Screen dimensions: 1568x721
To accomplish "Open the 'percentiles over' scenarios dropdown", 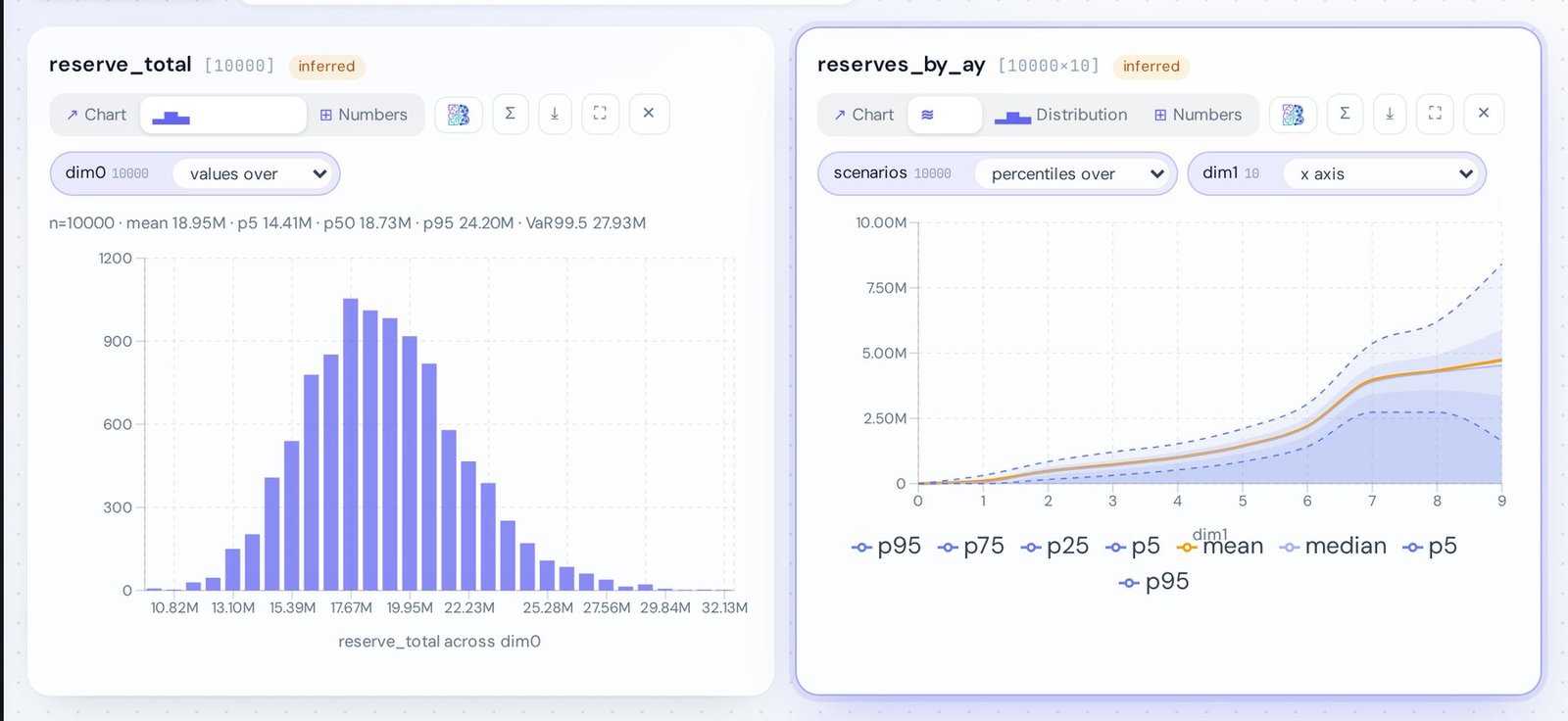I will 1074,173.
